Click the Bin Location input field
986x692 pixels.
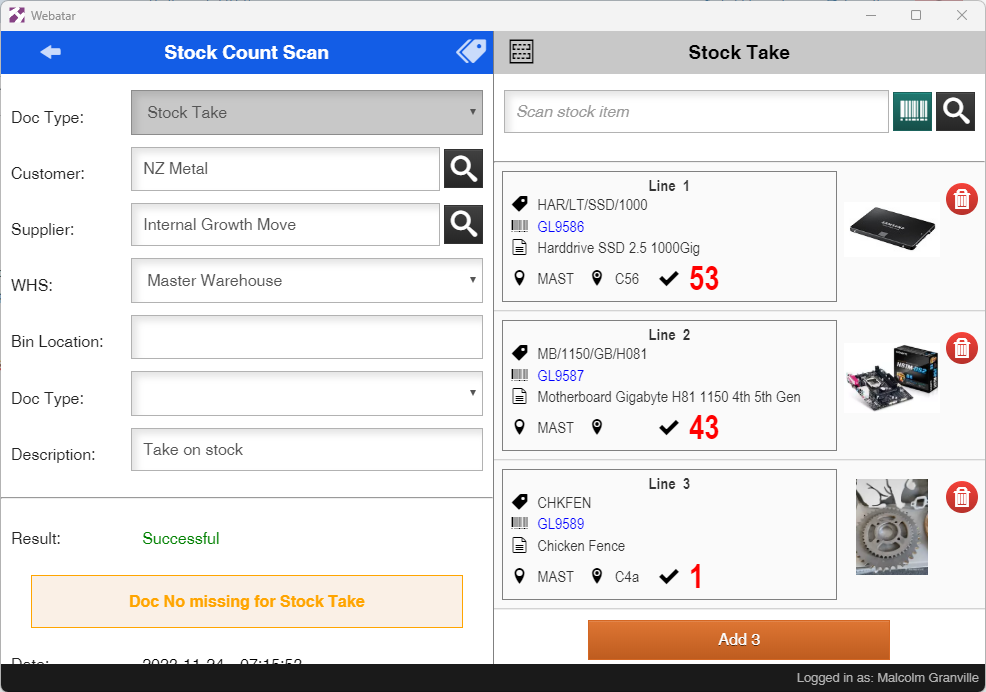pyautogui.click(x=306, y=338)
